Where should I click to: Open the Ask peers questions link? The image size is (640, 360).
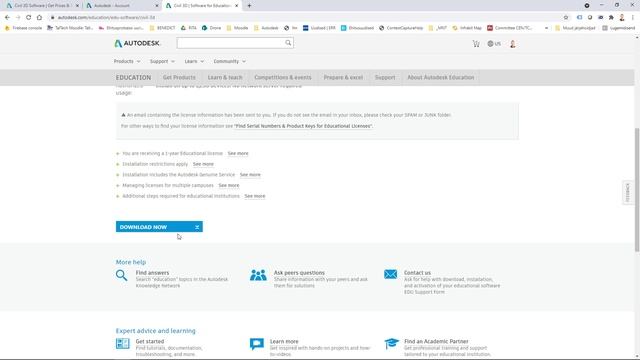(x=299, y=273)
